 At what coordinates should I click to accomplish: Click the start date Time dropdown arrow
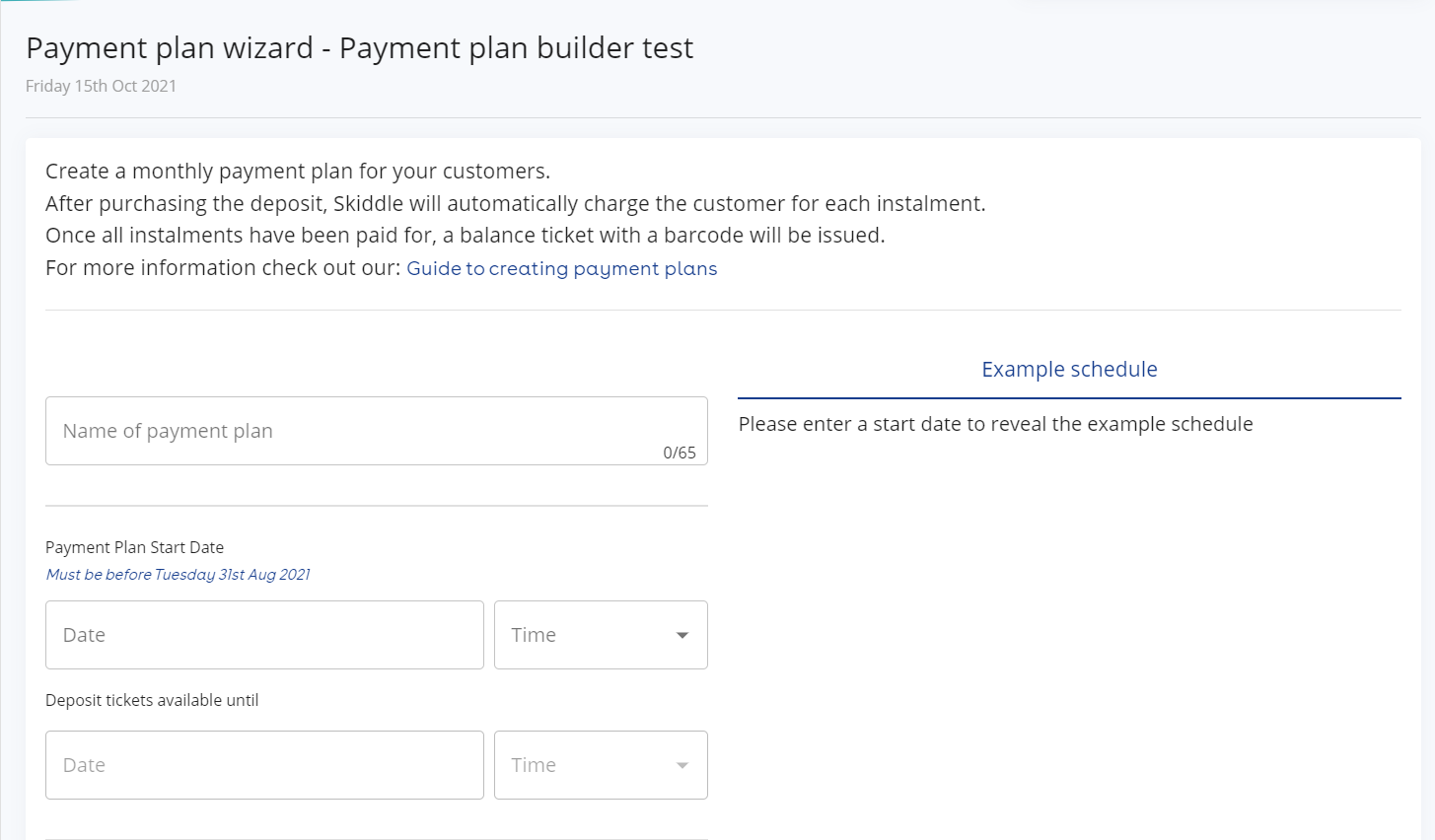tap(682, 635)
